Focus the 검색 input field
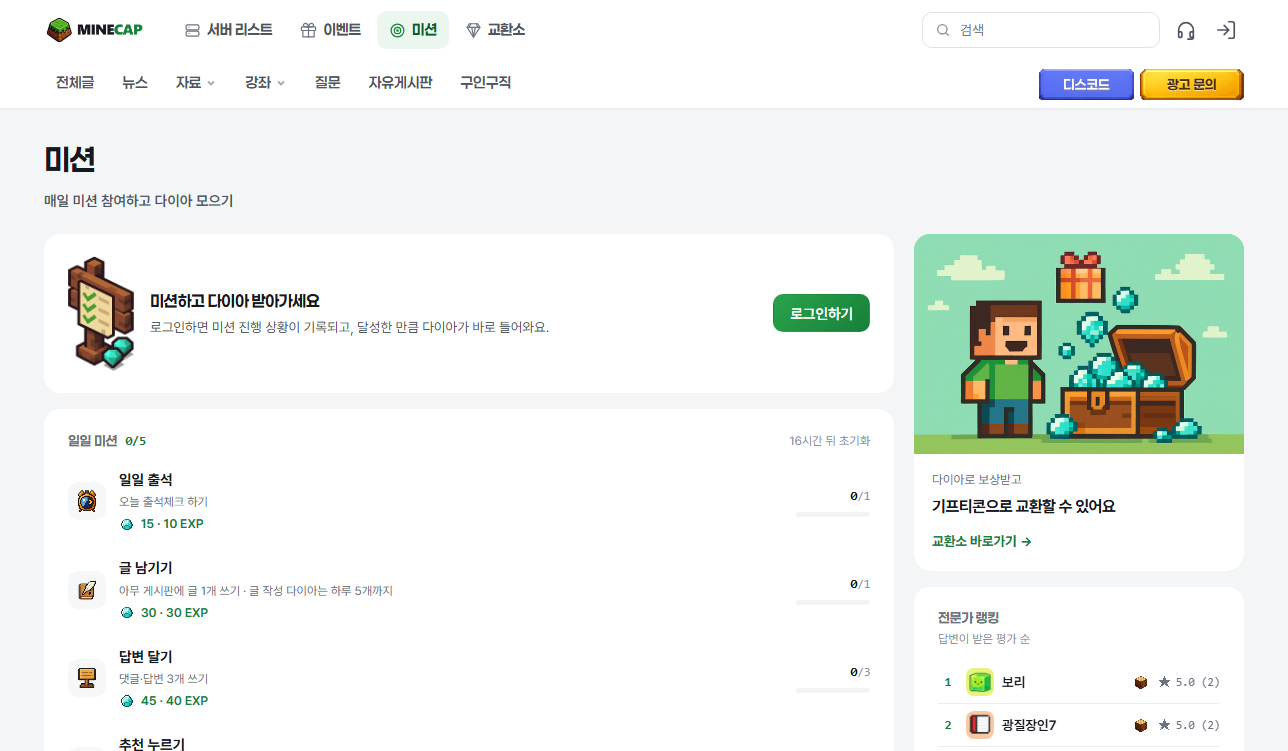The height and width of the screenshot is (751, 1288). coord(1041,30)
